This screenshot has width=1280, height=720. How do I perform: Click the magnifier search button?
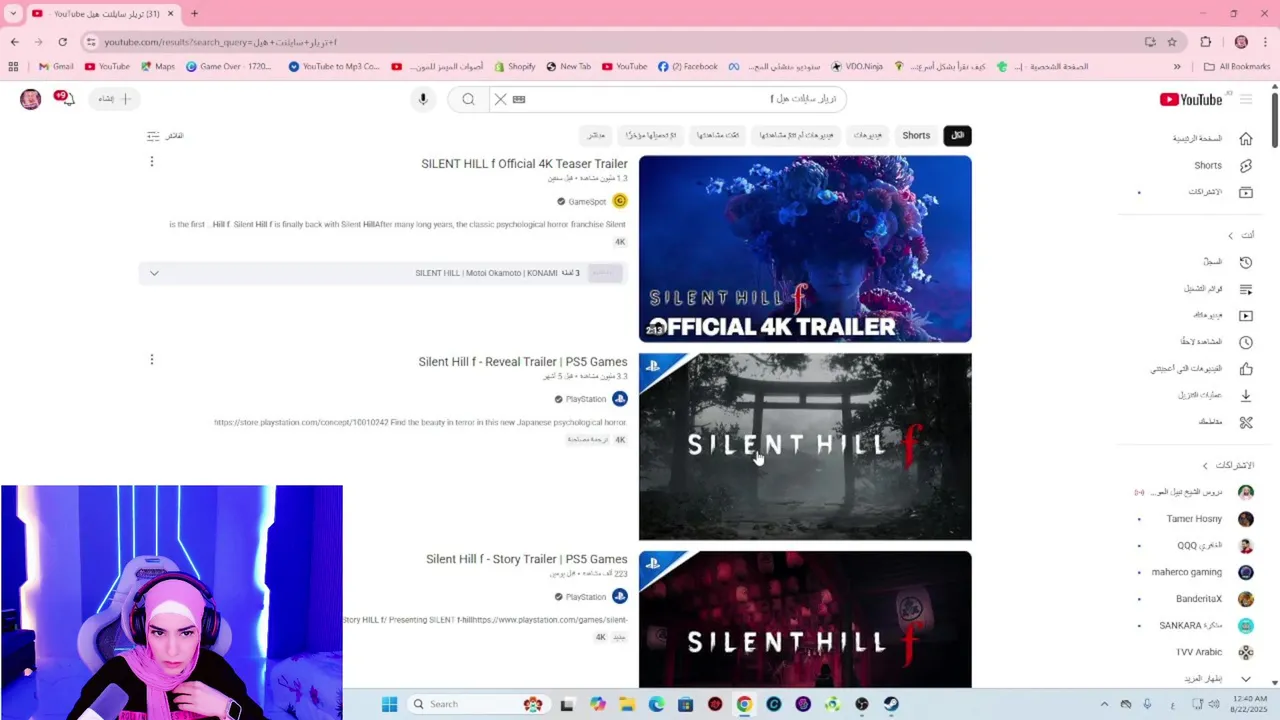(468, 99)
